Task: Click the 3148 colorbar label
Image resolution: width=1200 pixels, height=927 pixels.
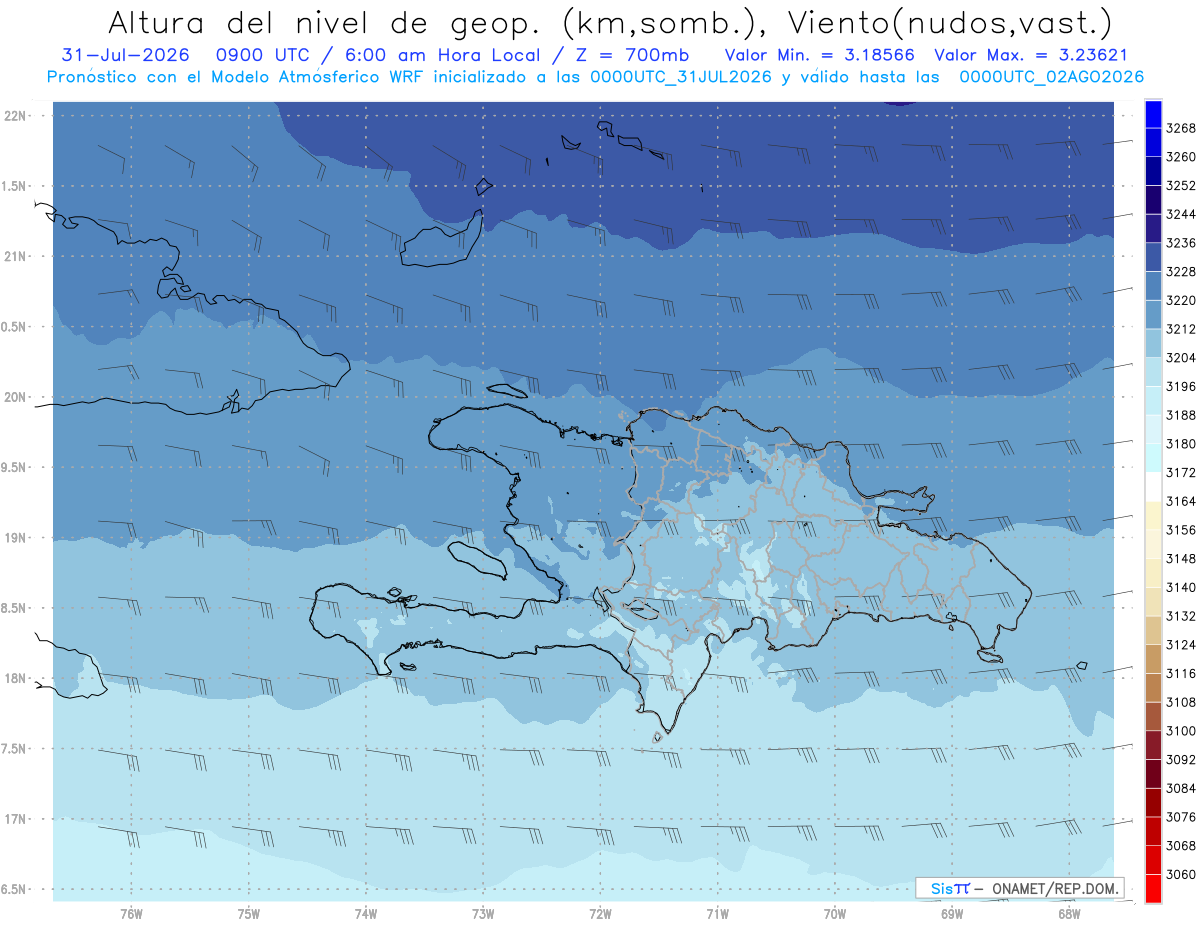Action: (1181, 558)
